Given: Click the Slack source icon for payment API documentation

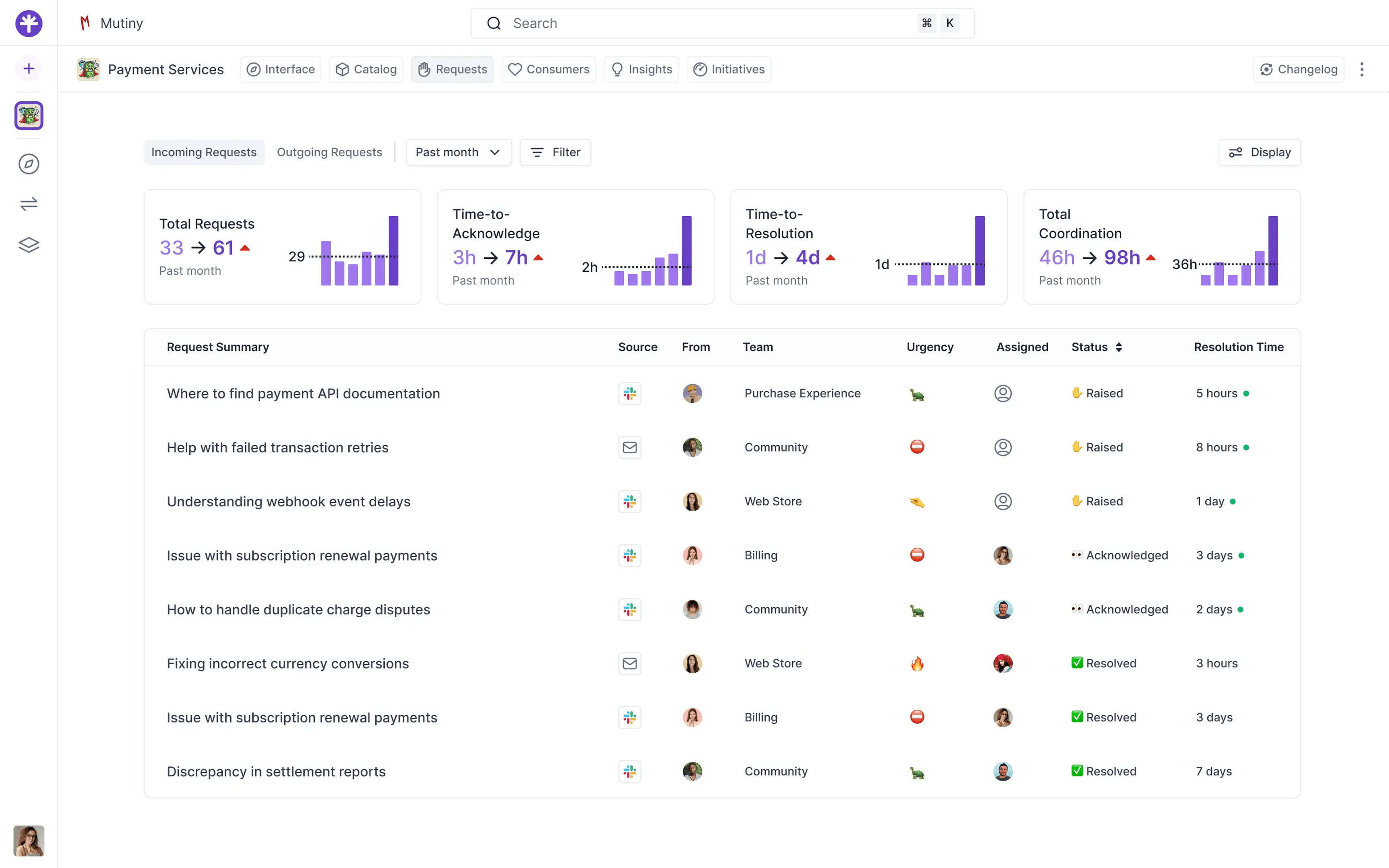Looking at the screenshot, I should pos(630,393).
